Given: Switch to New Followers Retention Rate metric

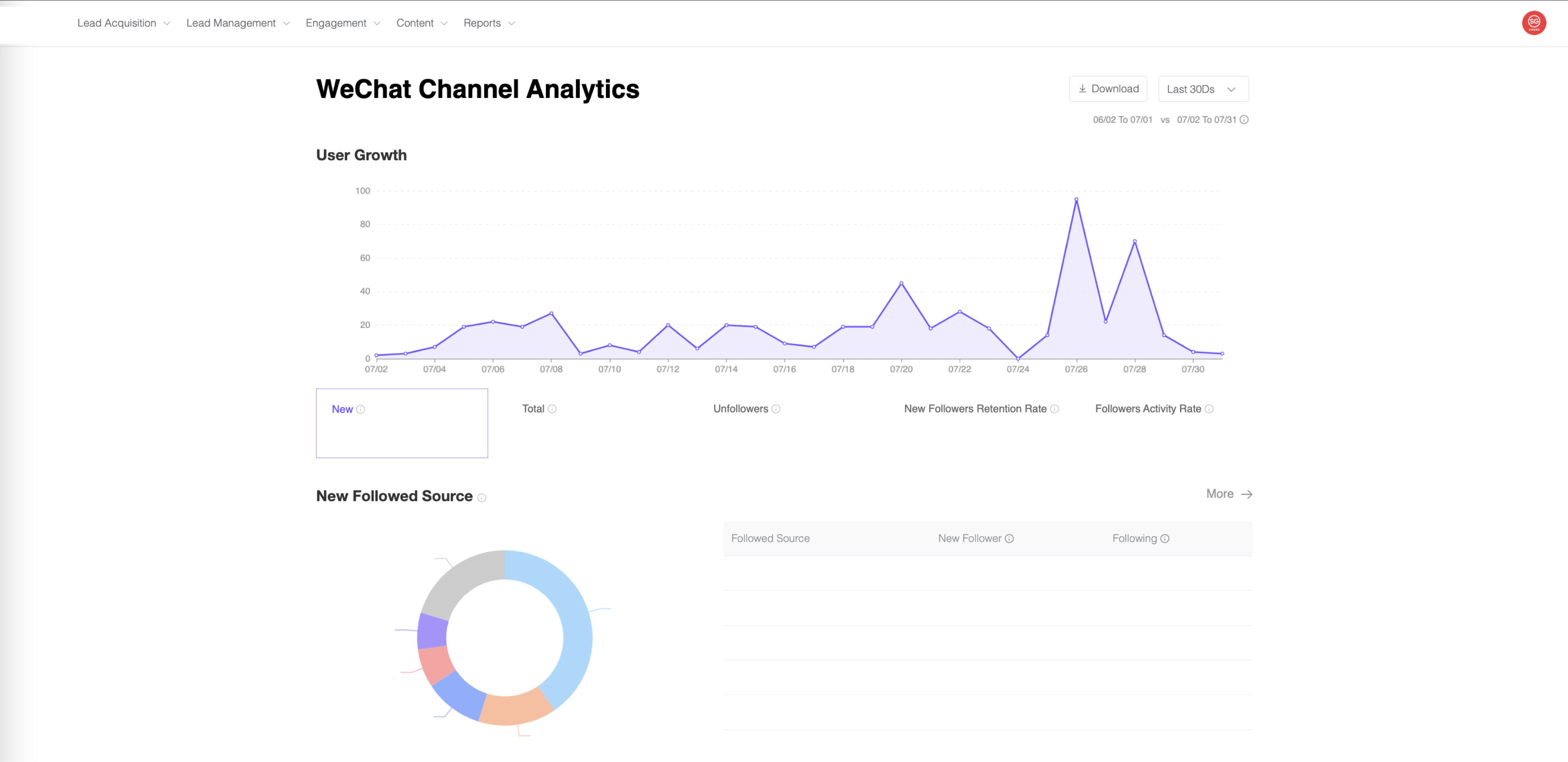Looking at the screenshot, I should pos(975,409).
